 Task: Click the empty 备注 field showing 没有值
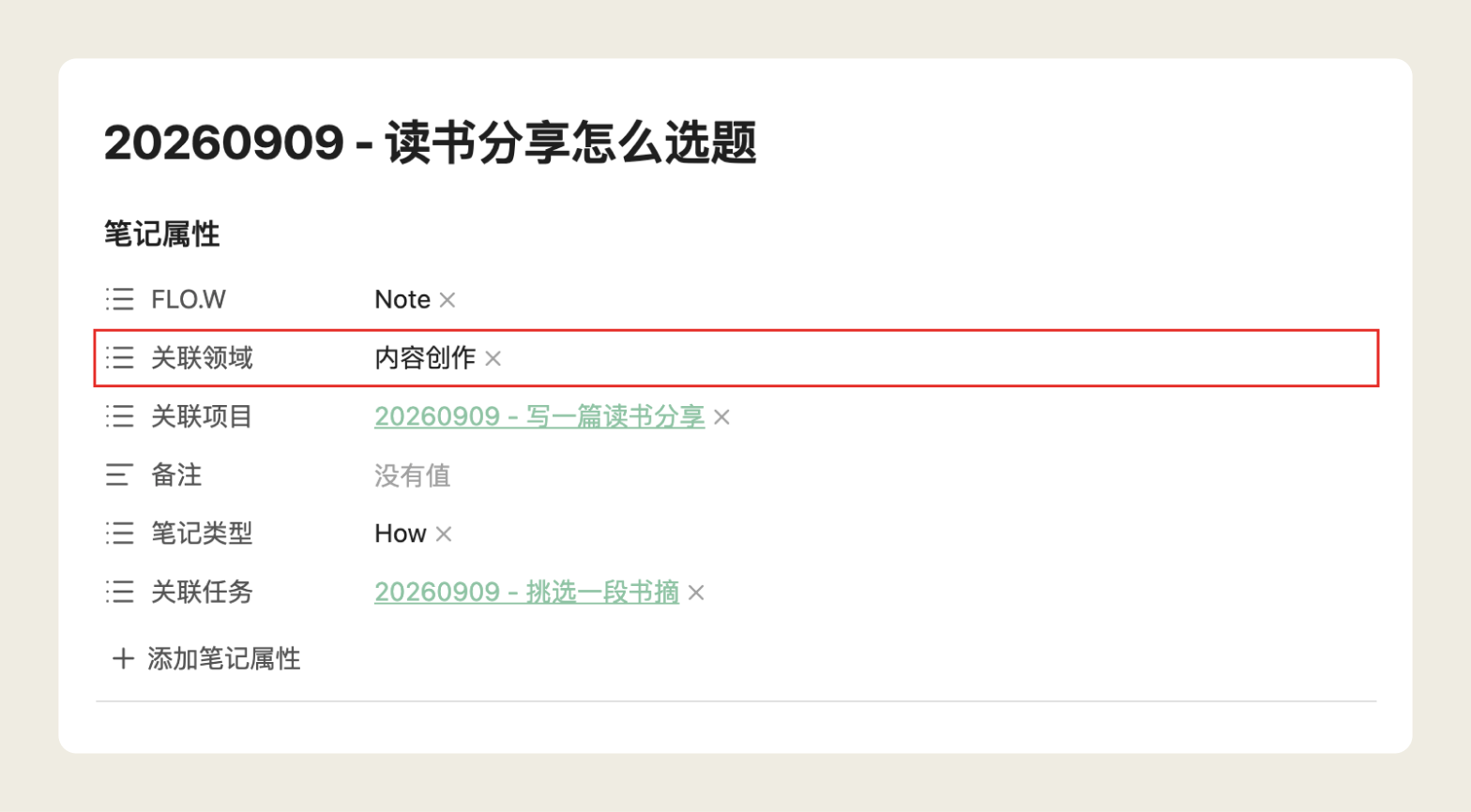pyautogui.click(x=412, y=475)
